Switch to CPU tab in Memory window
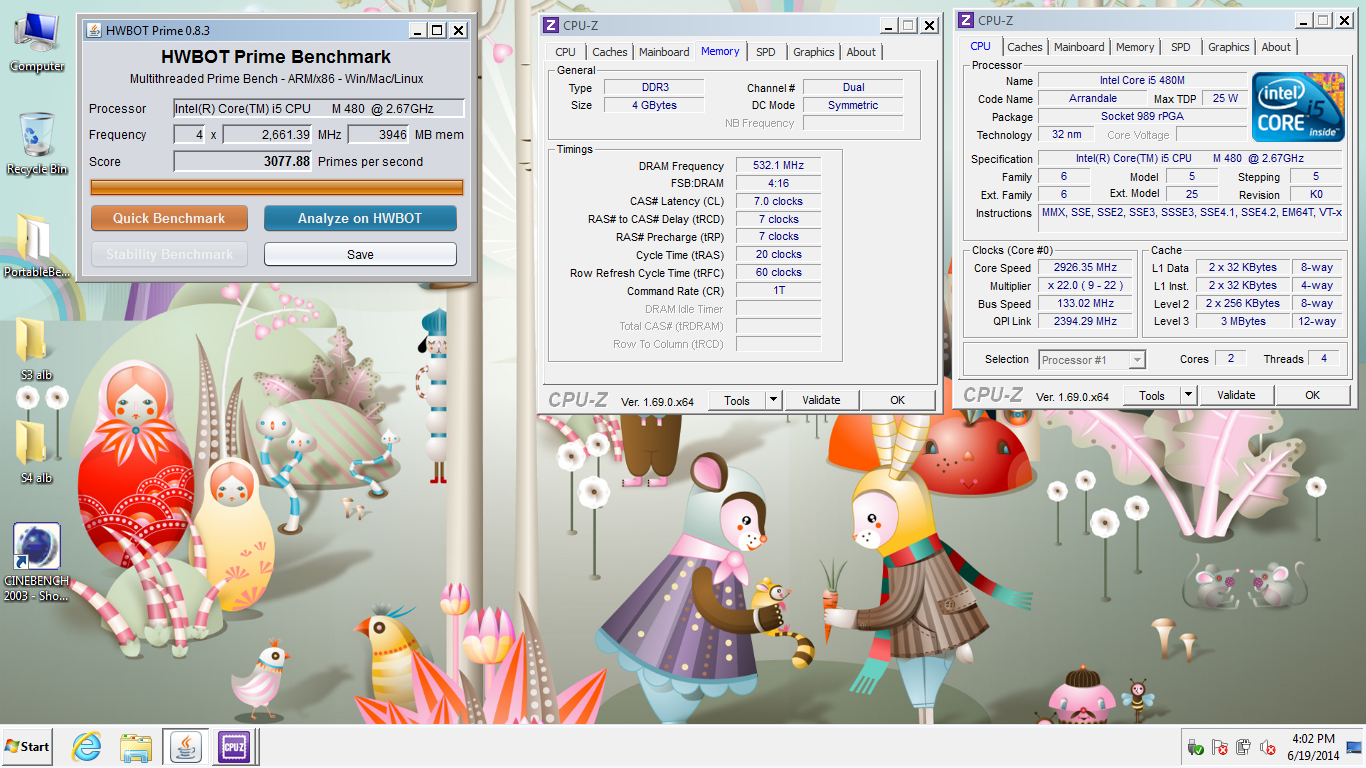 coord(565,52)
